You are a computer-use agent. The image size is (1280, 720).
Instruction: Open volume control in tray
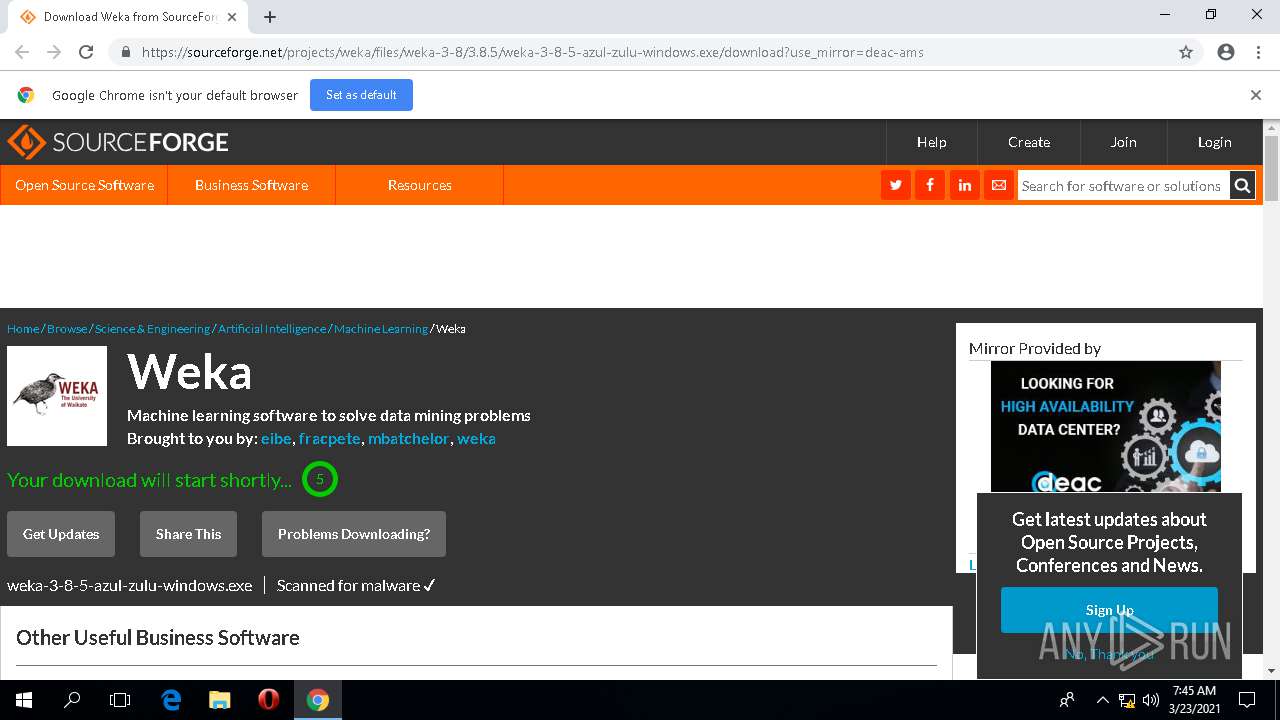(x=1151, y=700)
